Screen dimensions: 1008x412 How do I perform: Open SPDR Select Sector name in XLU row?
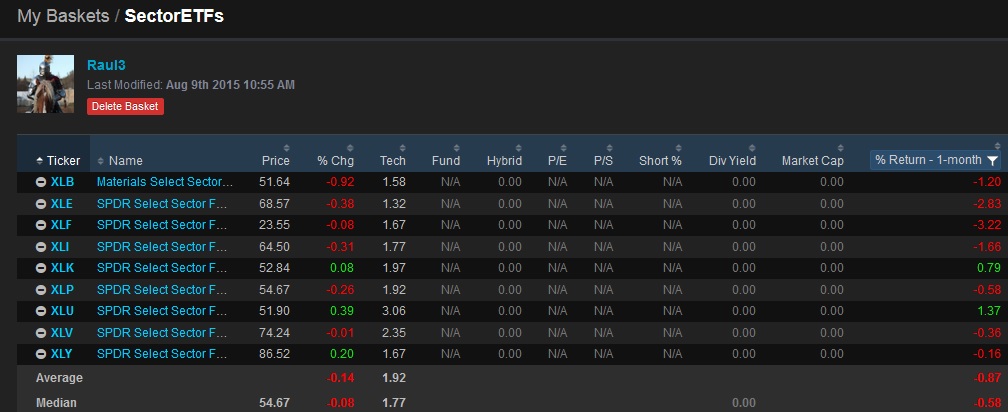(162, 311)
